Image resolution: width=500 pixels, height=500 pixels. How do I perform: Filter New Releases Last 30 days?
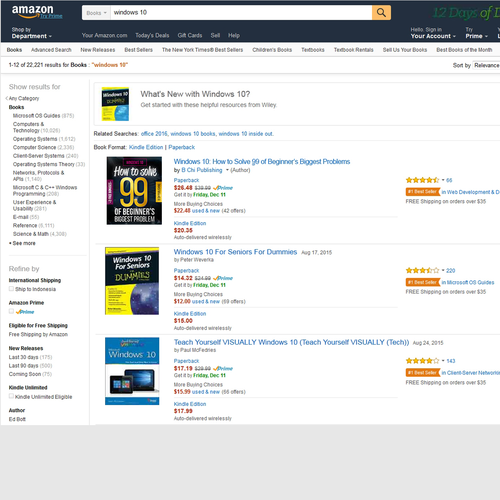click(x=23, y=357)
